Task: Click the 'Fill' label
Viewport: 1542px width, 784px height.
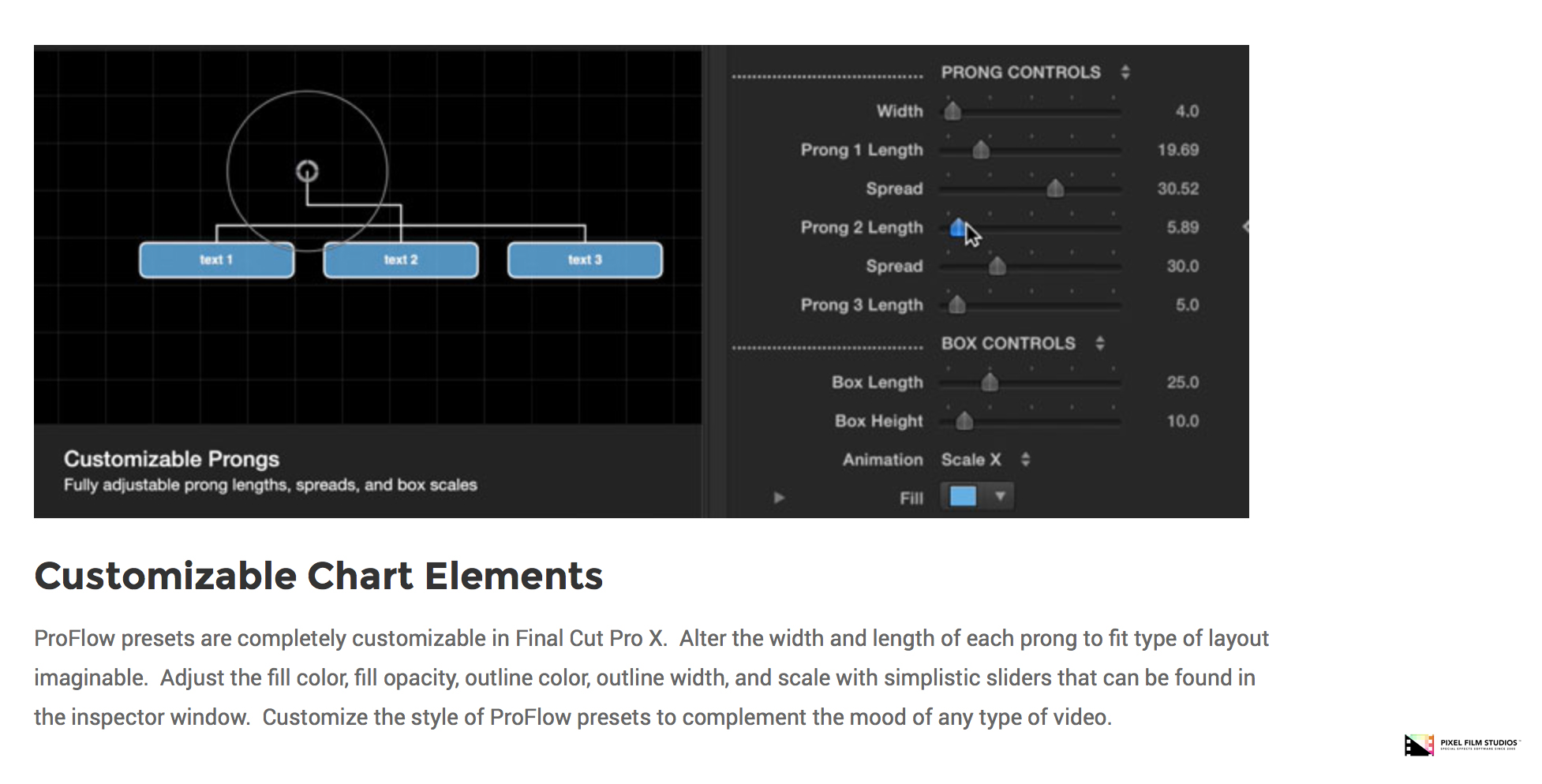Action: pyautogui.click(x=911, y=498)
